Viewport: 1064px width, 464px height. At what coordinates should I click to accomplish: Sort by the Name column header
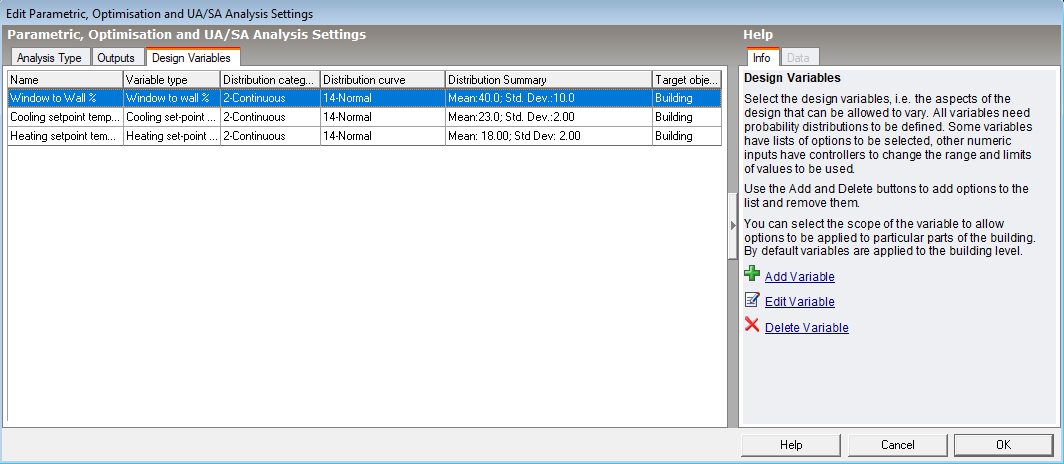pos(65,79)
